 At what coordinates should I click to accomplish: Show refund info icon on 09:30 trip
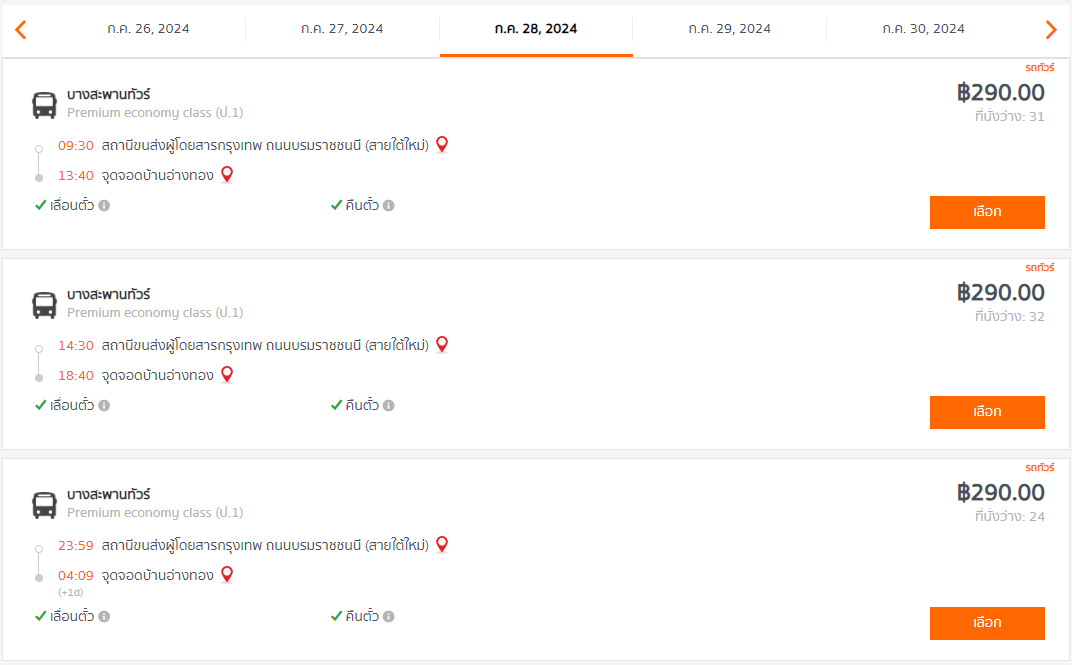tap(388, 205)
